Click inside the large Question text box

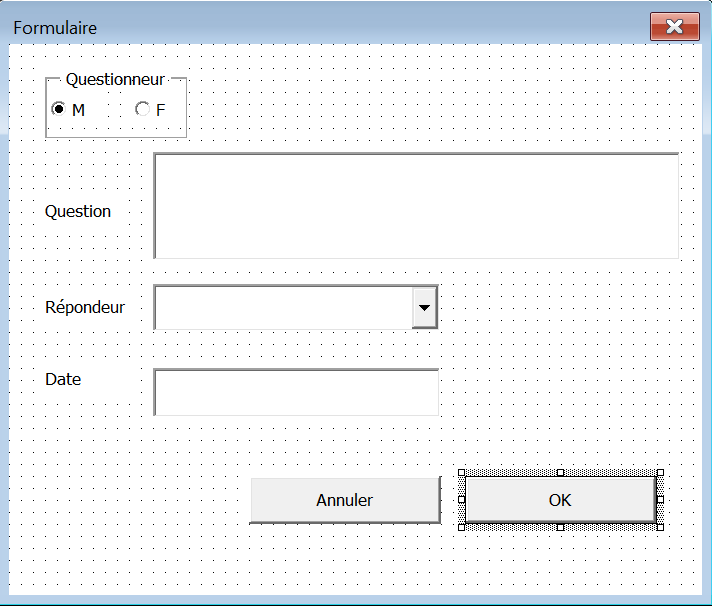(x=416, y=206)
